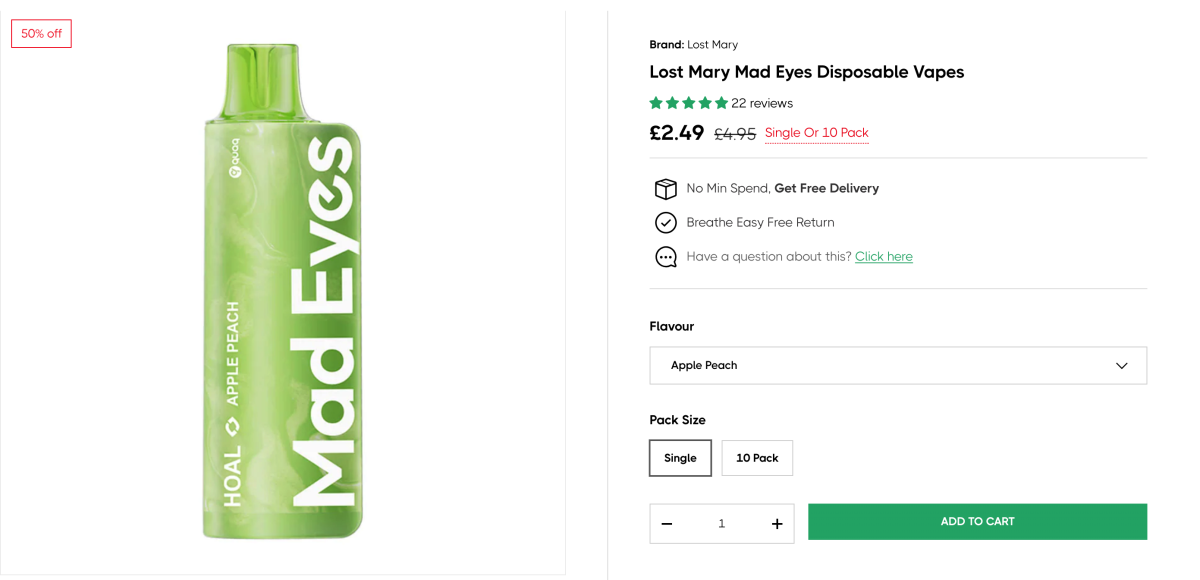Viewport: 1200px width, 580px height.
Task: Click the Single Or 10 Pack link
Action: (816, 133)
